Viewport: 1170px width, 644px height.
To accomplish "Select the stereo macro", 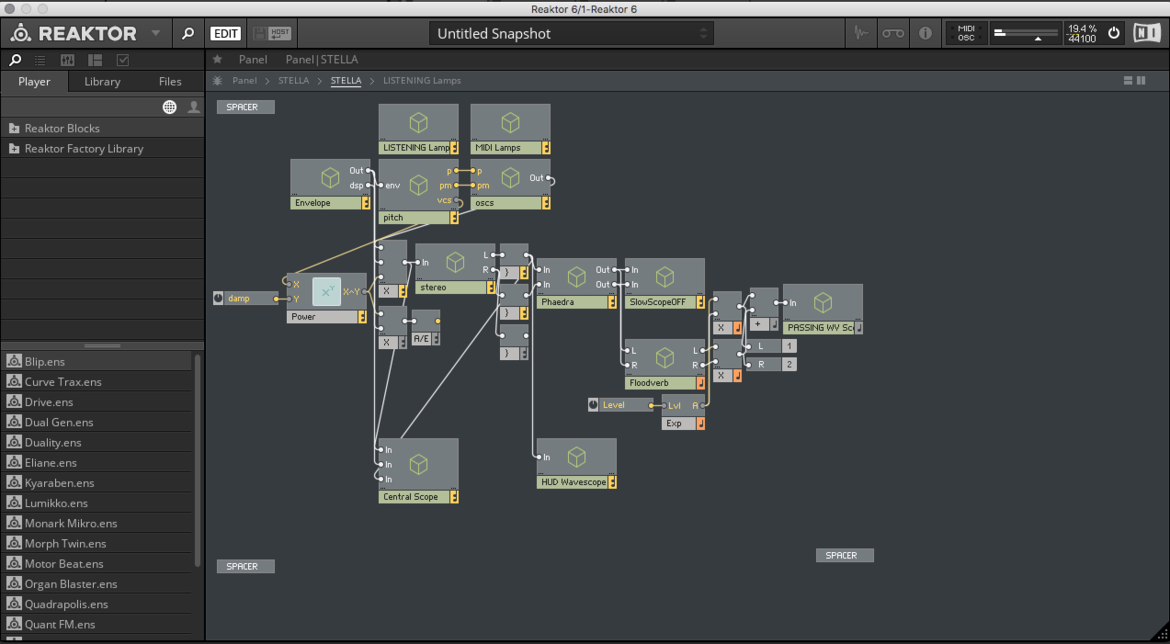I will (x=455, y=269).
